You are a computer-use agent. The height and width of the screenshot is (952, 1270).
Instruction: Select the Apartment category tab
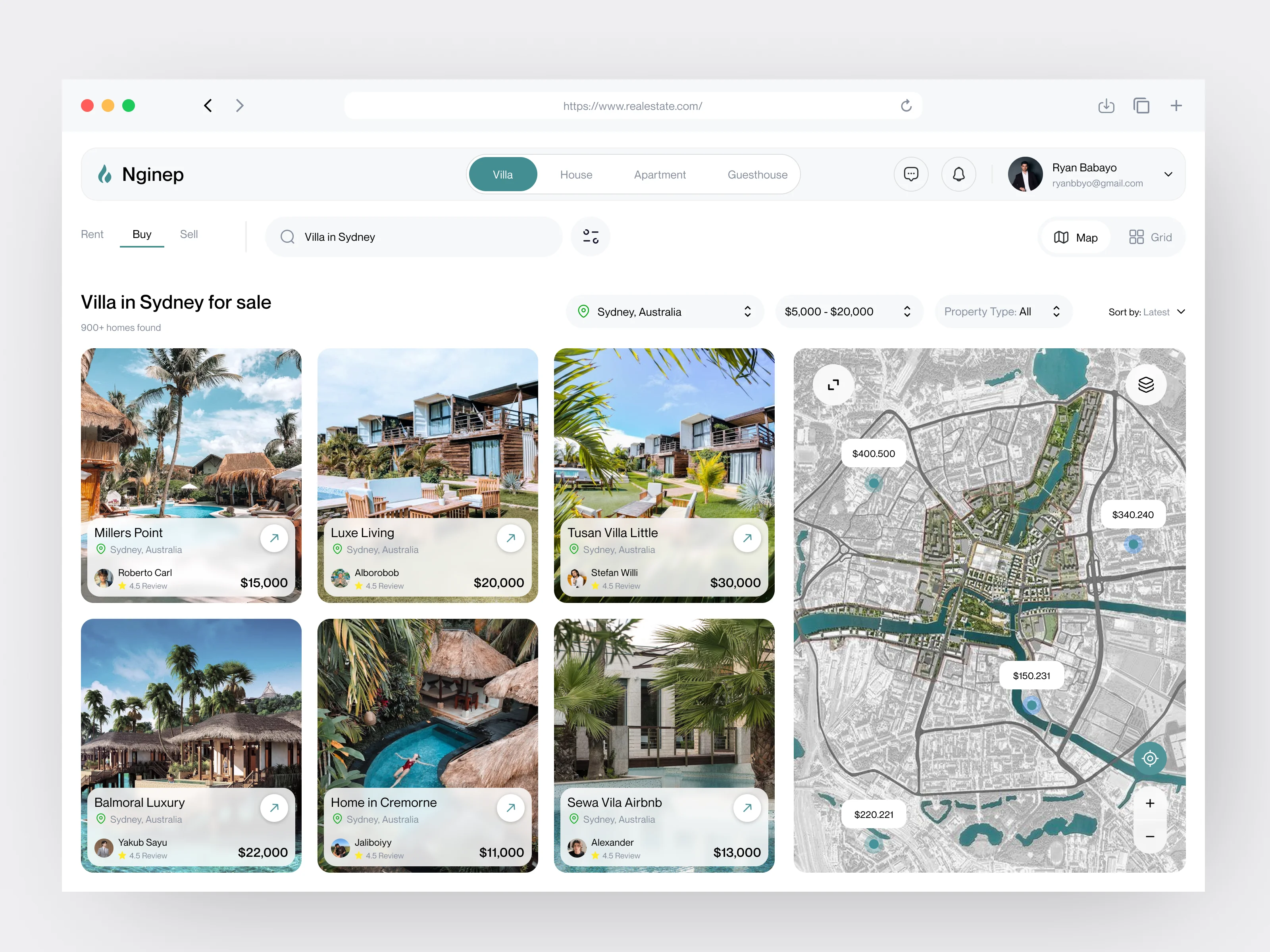[659, 175]
